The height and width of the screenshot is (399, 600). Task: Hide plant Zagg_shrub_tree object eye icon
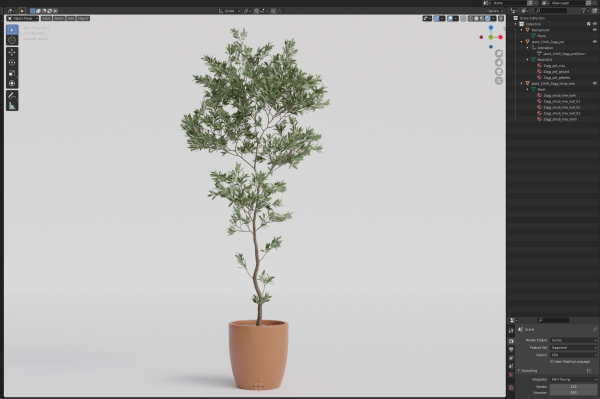coord(595,83)
